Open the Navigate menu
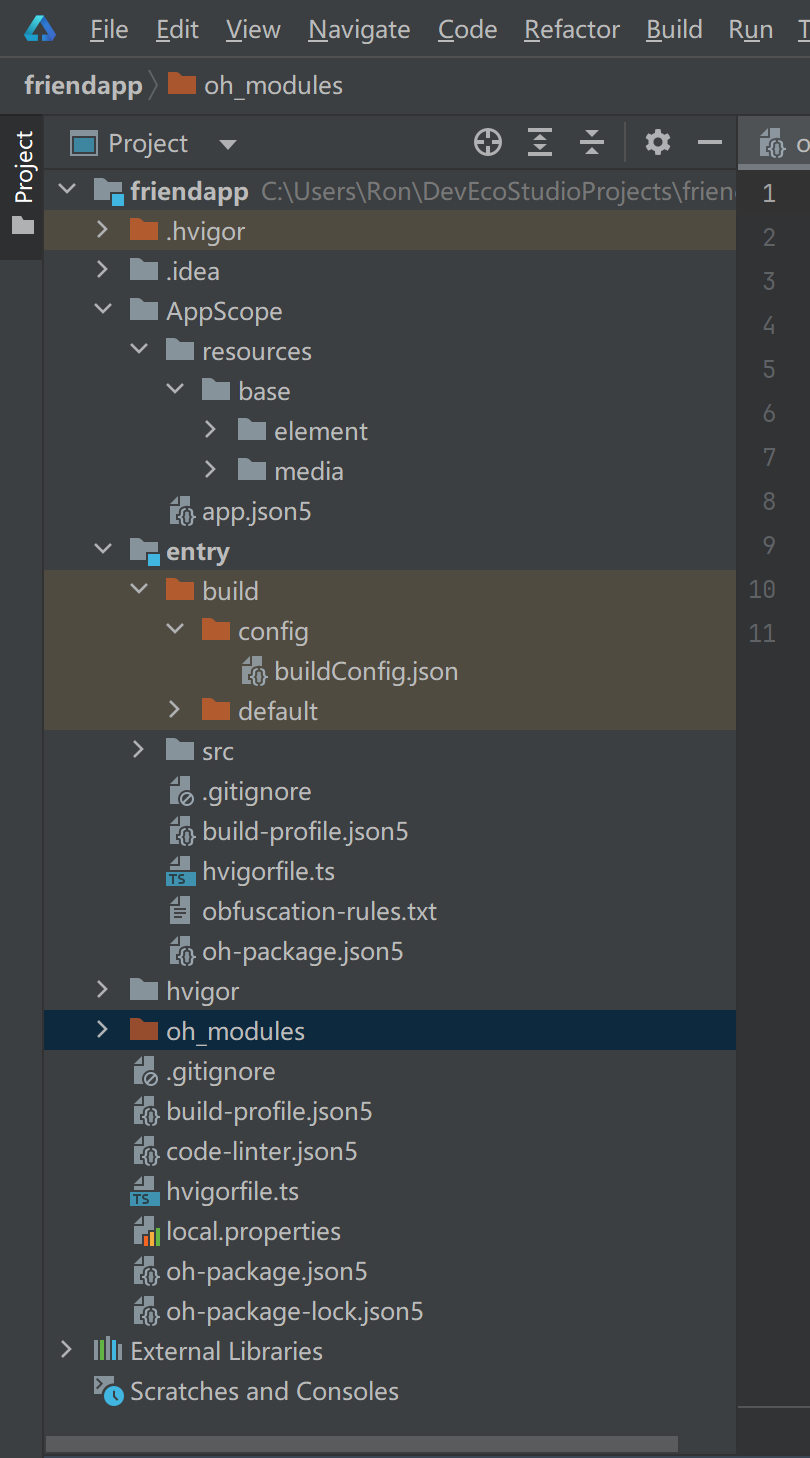810x1458 pixels. pos(359,30)
